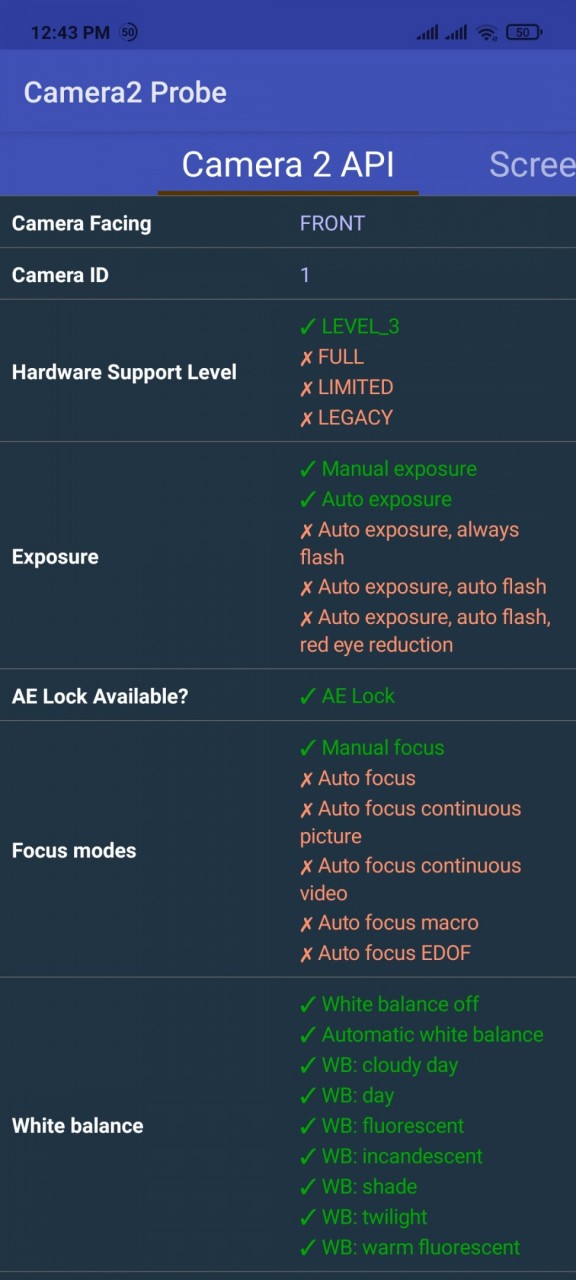Image resolution: width=576 pixels, height=1280 pixels.
Task: Tap the checkmark next to Manual exposure
Action: point(308,469)
